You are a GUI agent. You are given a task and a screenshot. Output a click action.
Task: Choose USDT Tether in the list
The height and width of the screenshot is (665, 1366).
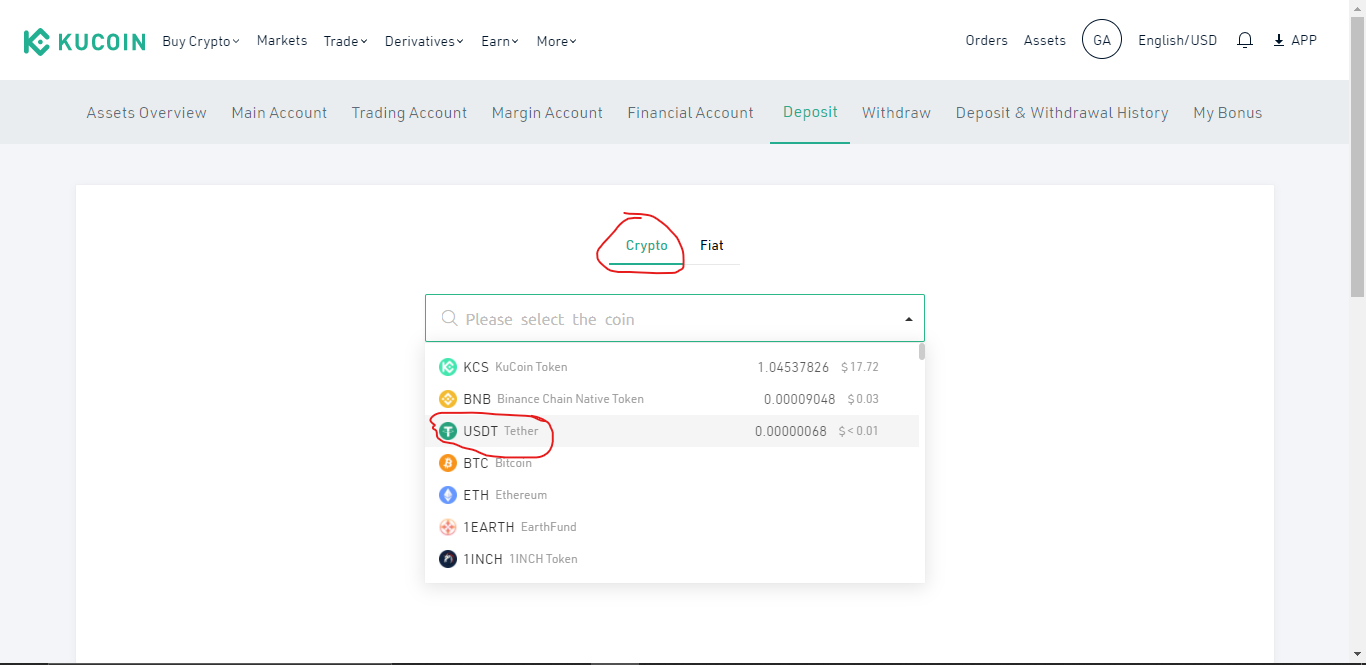tap(672, 431)
